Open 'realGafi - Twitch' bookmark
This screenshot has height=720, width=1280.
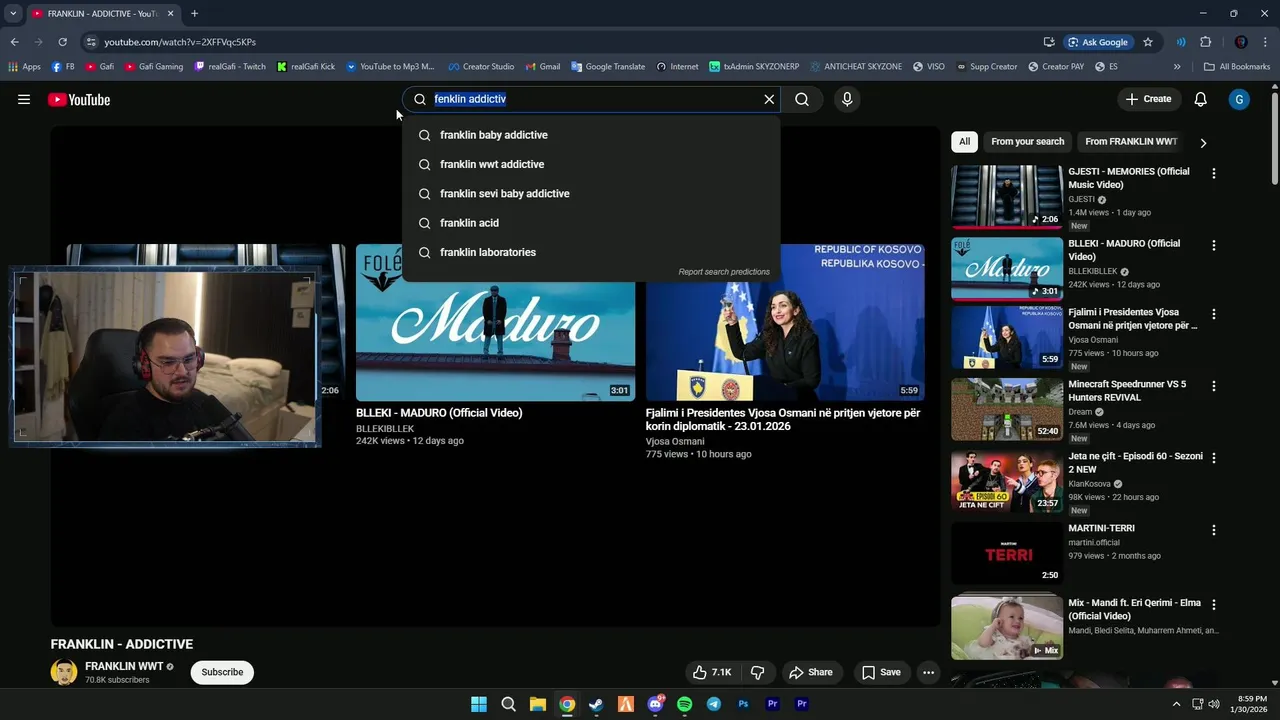click(x=230, y=67)
